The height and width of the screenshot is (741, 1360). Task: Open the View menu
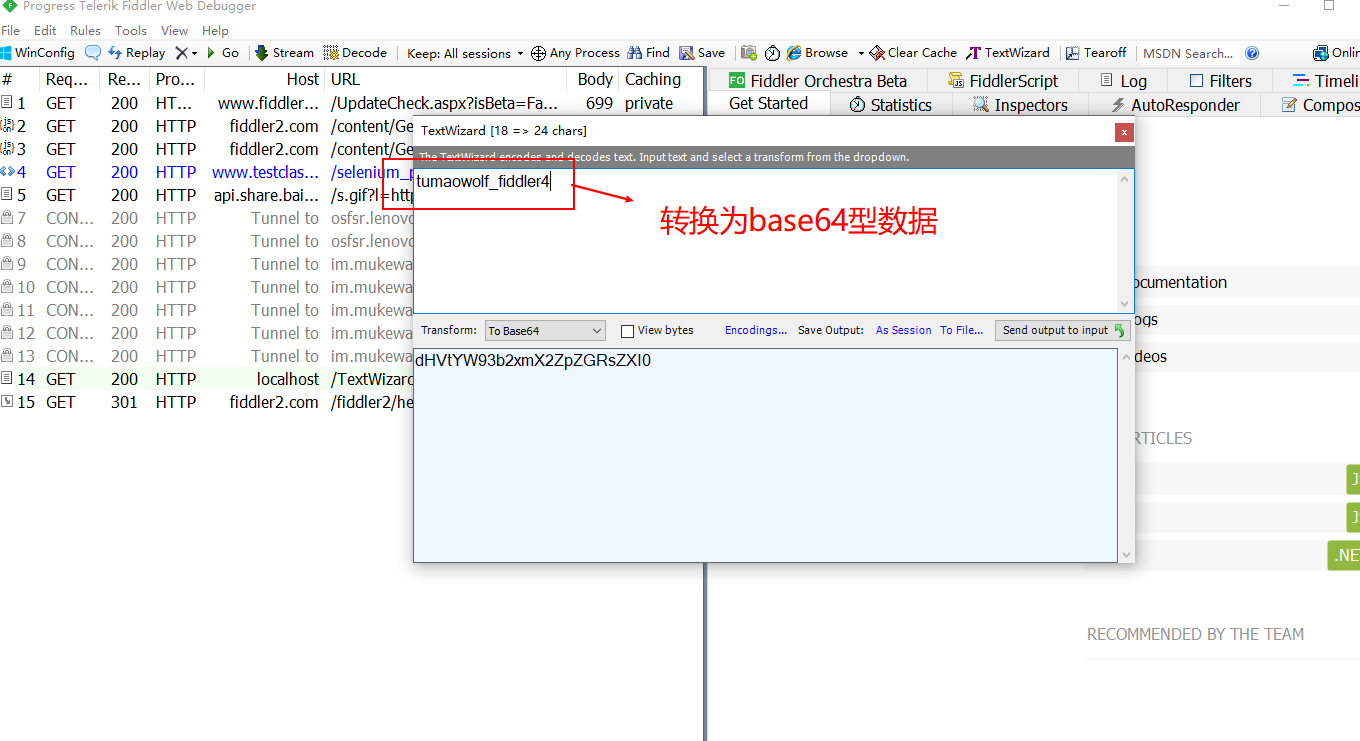[174, 30]
